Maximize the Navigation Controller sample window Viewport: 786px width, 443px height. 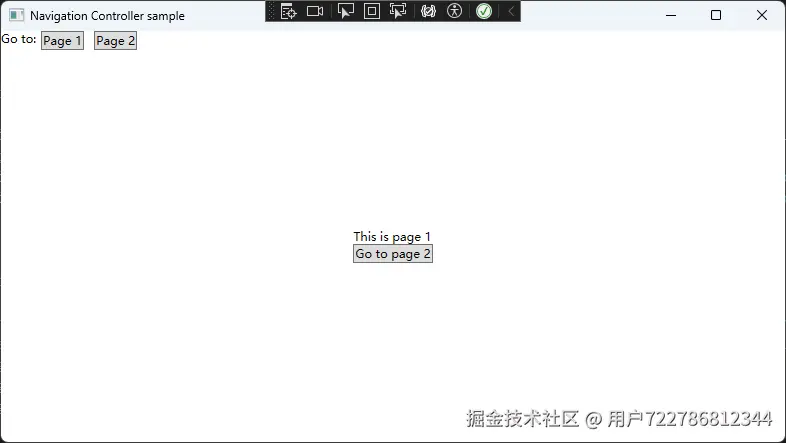[x=716, y=16]
